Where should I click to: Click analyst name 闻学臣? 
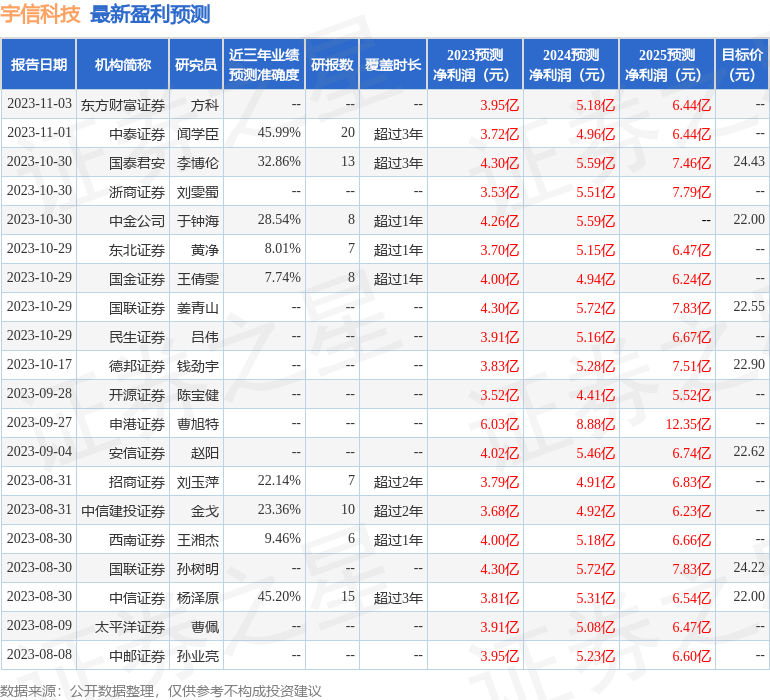198,134
